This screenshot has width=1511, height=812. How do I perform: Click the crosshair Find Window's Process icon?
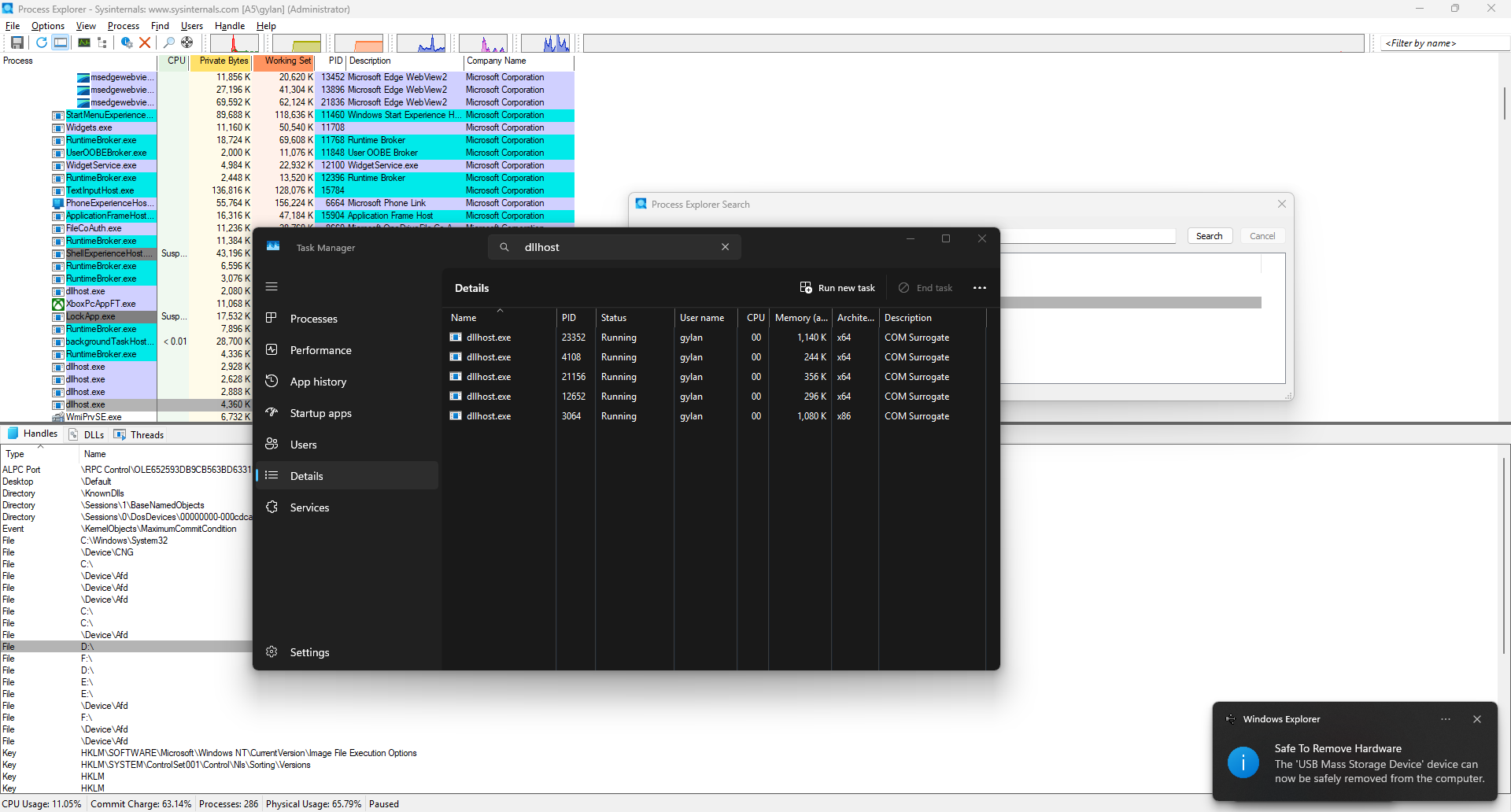point(187,42)
